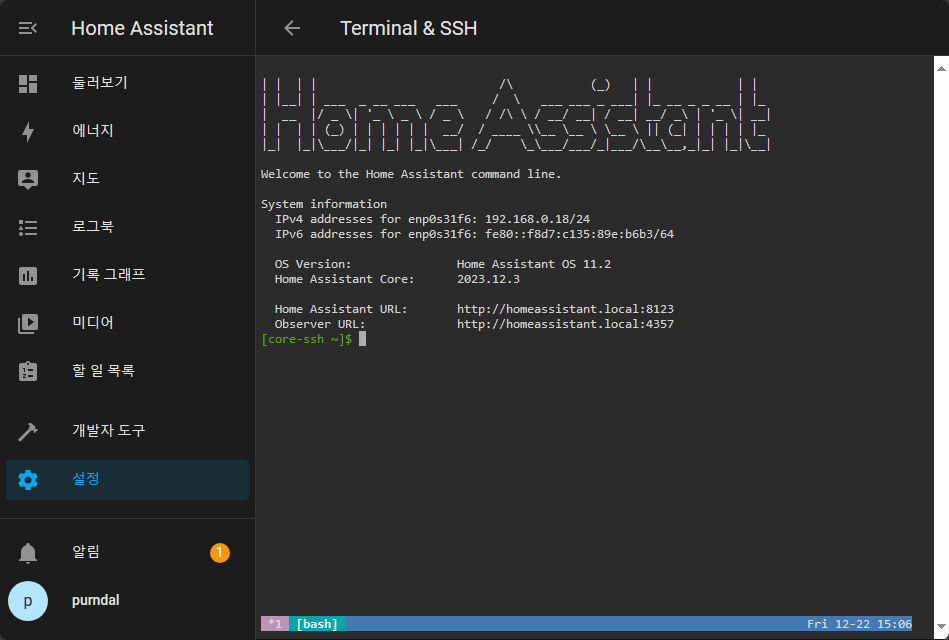Open the 기록 그래프 menu item
Image resolution: width=949 pixels, height=640 pixels.
(x=127, y=275)
